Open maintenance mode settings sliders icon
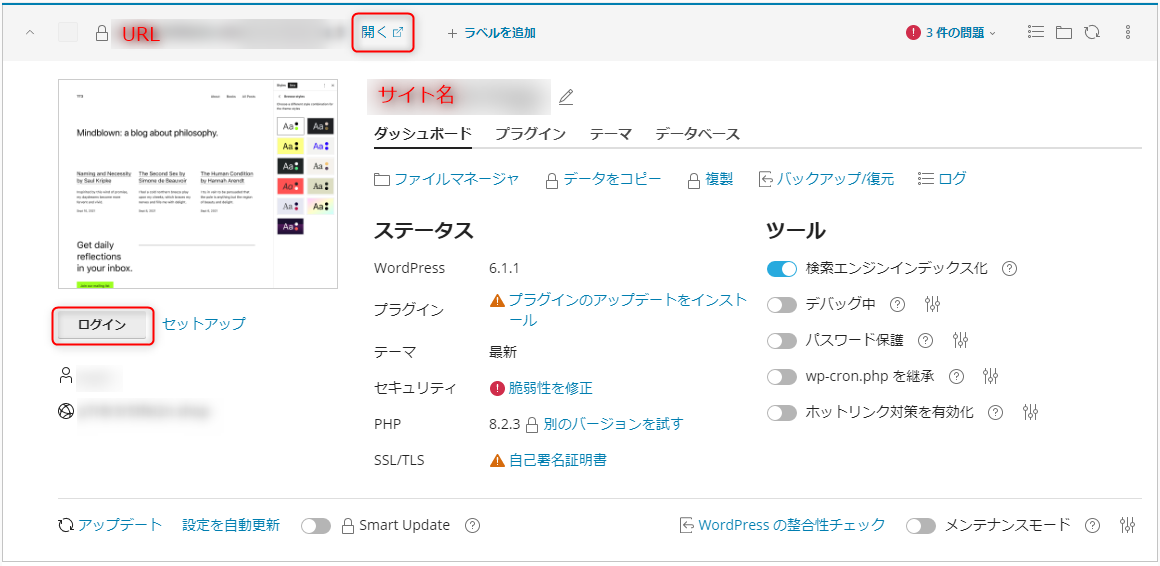Viewport: 1160px width, 566px height. [x=1128, y=525]
